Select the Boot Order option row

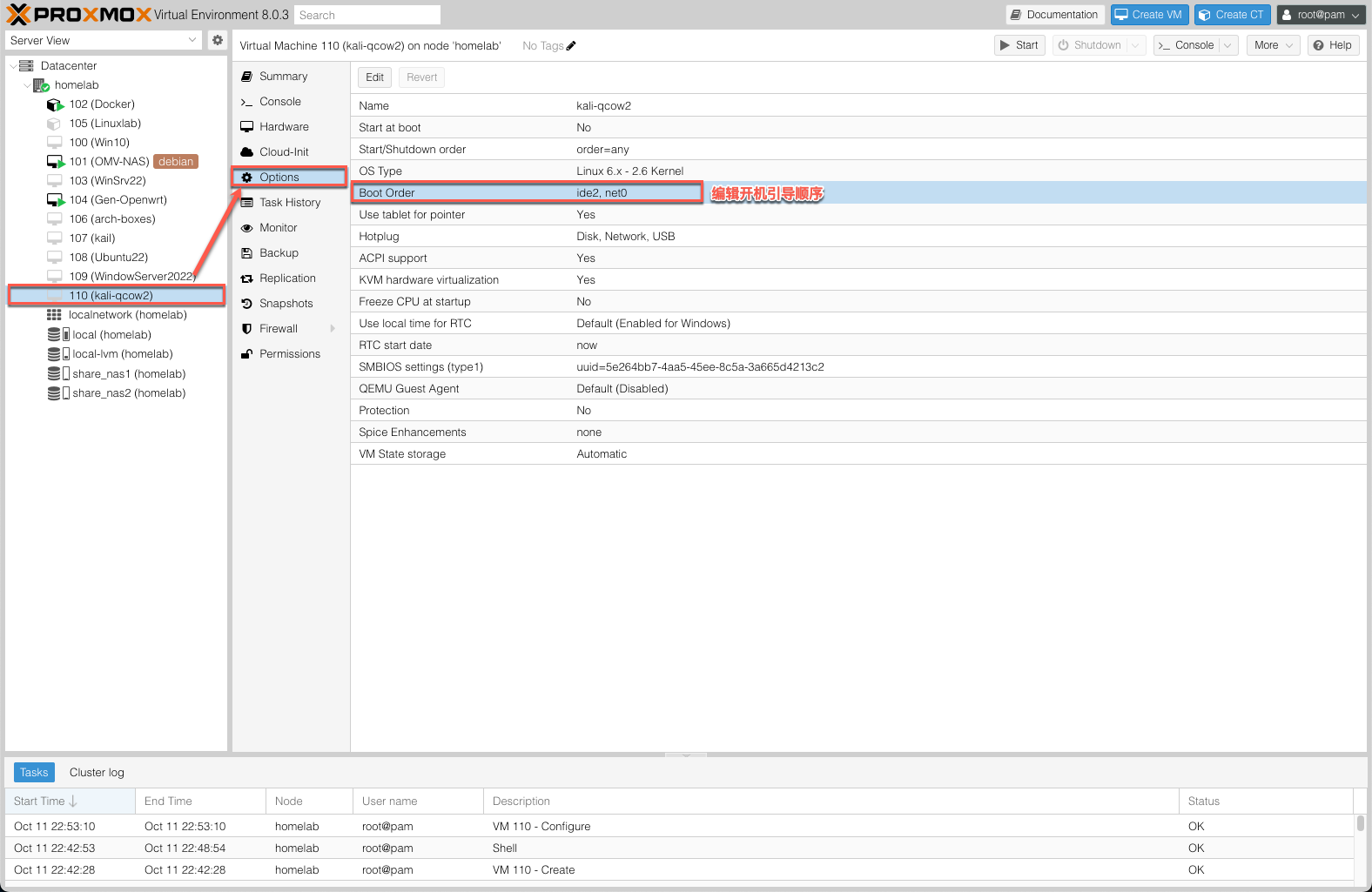tap(857, 193)
